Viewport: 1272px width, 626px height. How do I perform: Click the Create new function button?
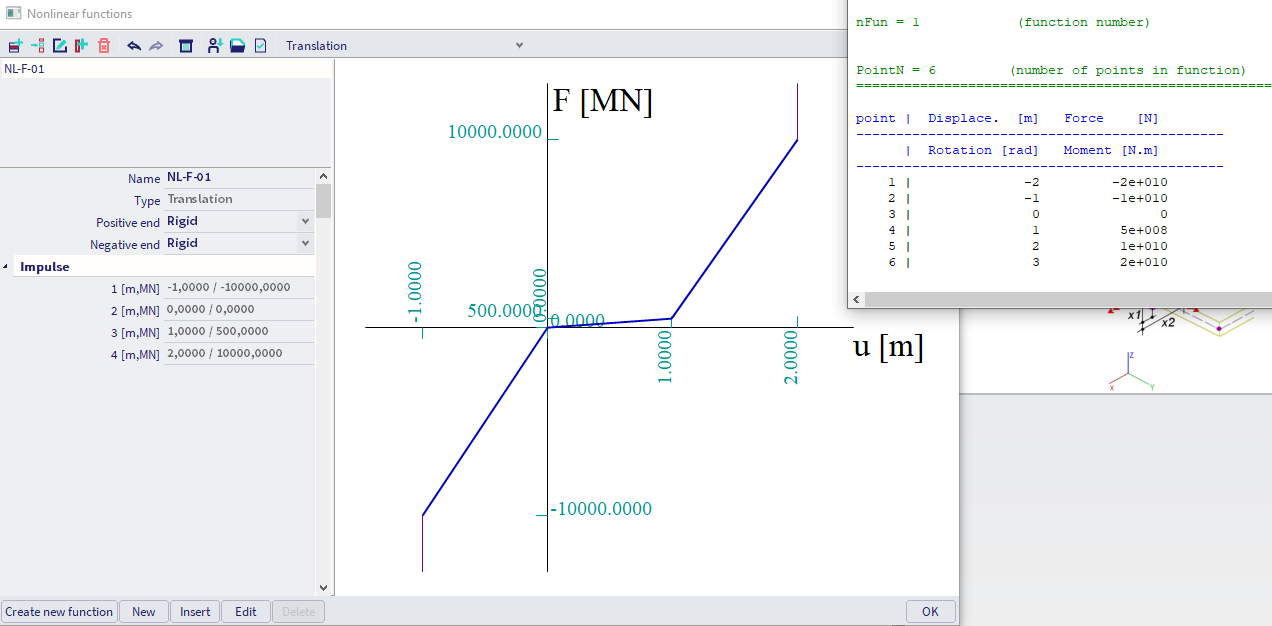pos(59,612)
